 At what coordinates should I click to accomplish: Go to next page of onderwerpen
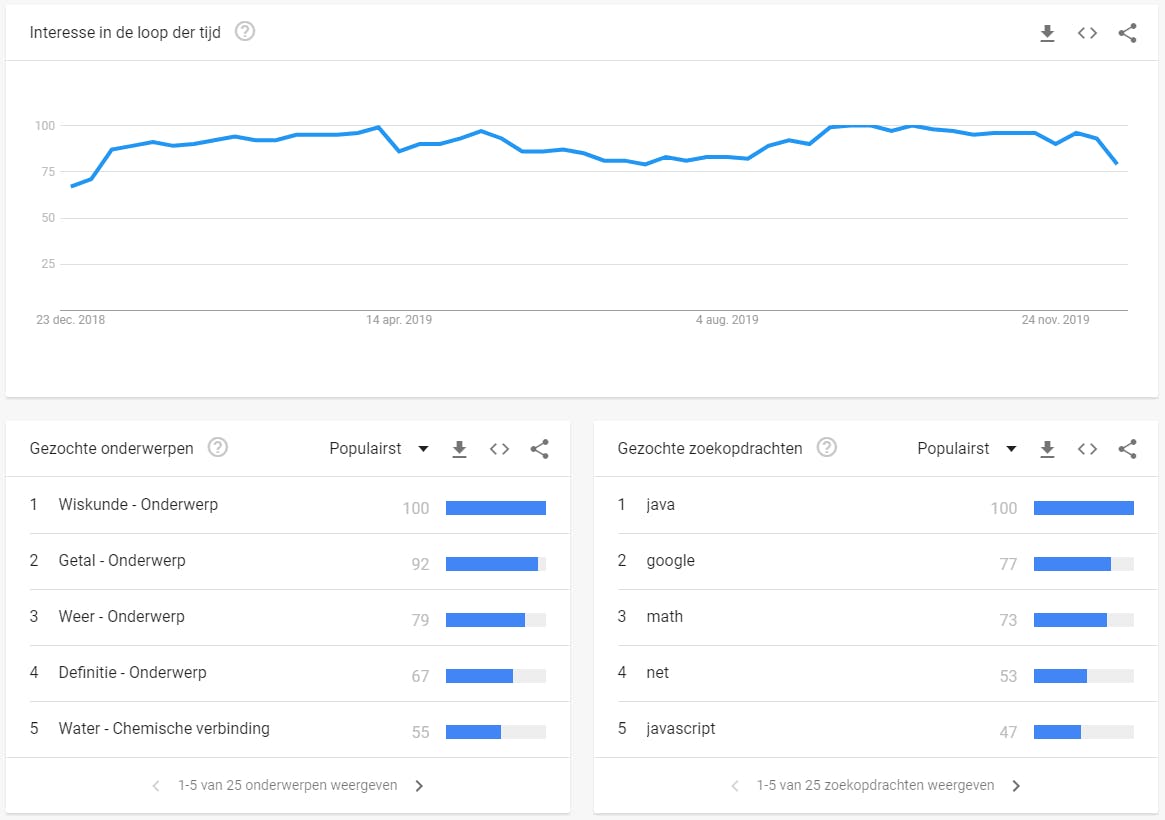point(419,786)
